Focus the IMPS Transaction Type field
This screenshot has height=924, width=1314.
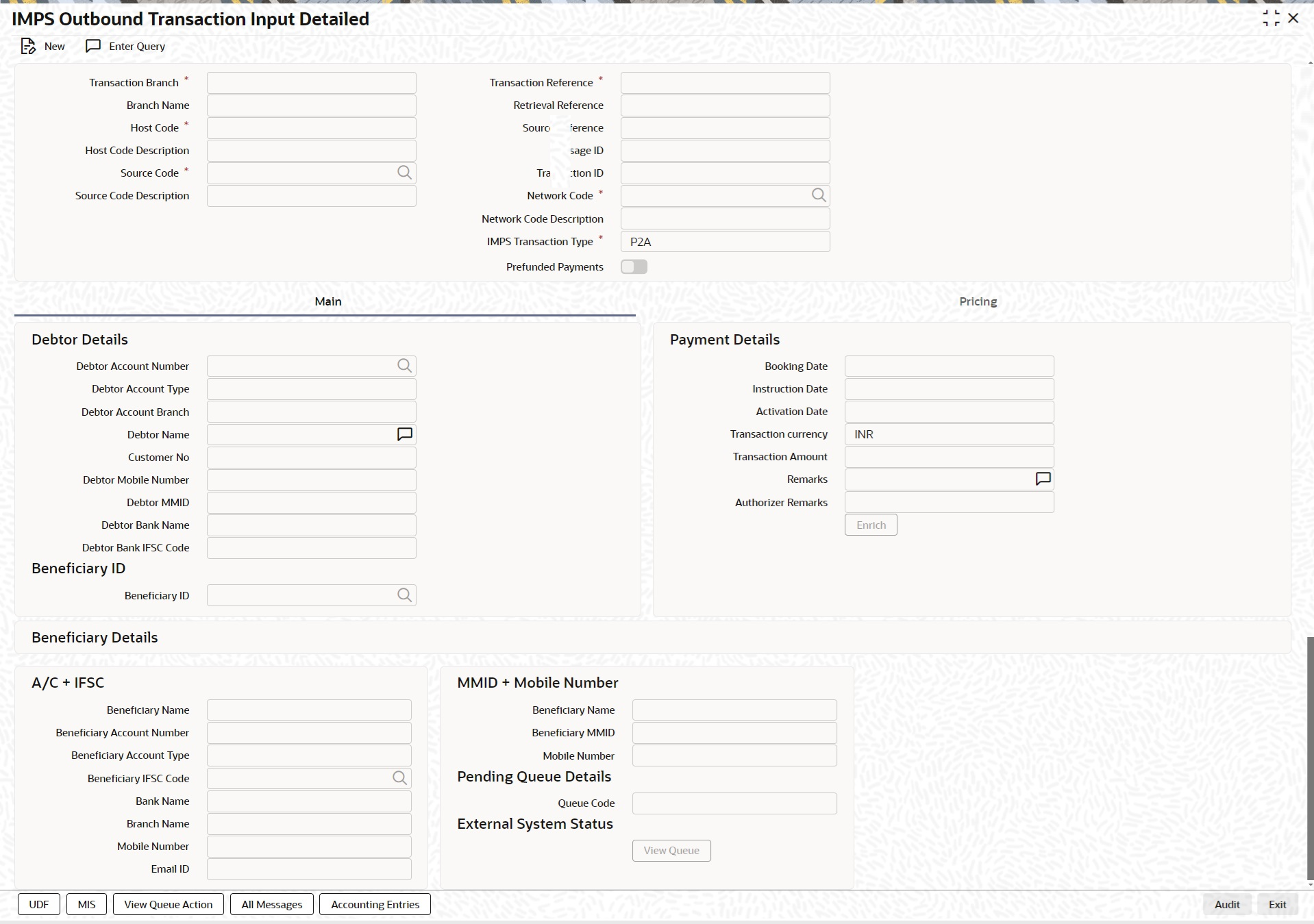tap(726, 241)
